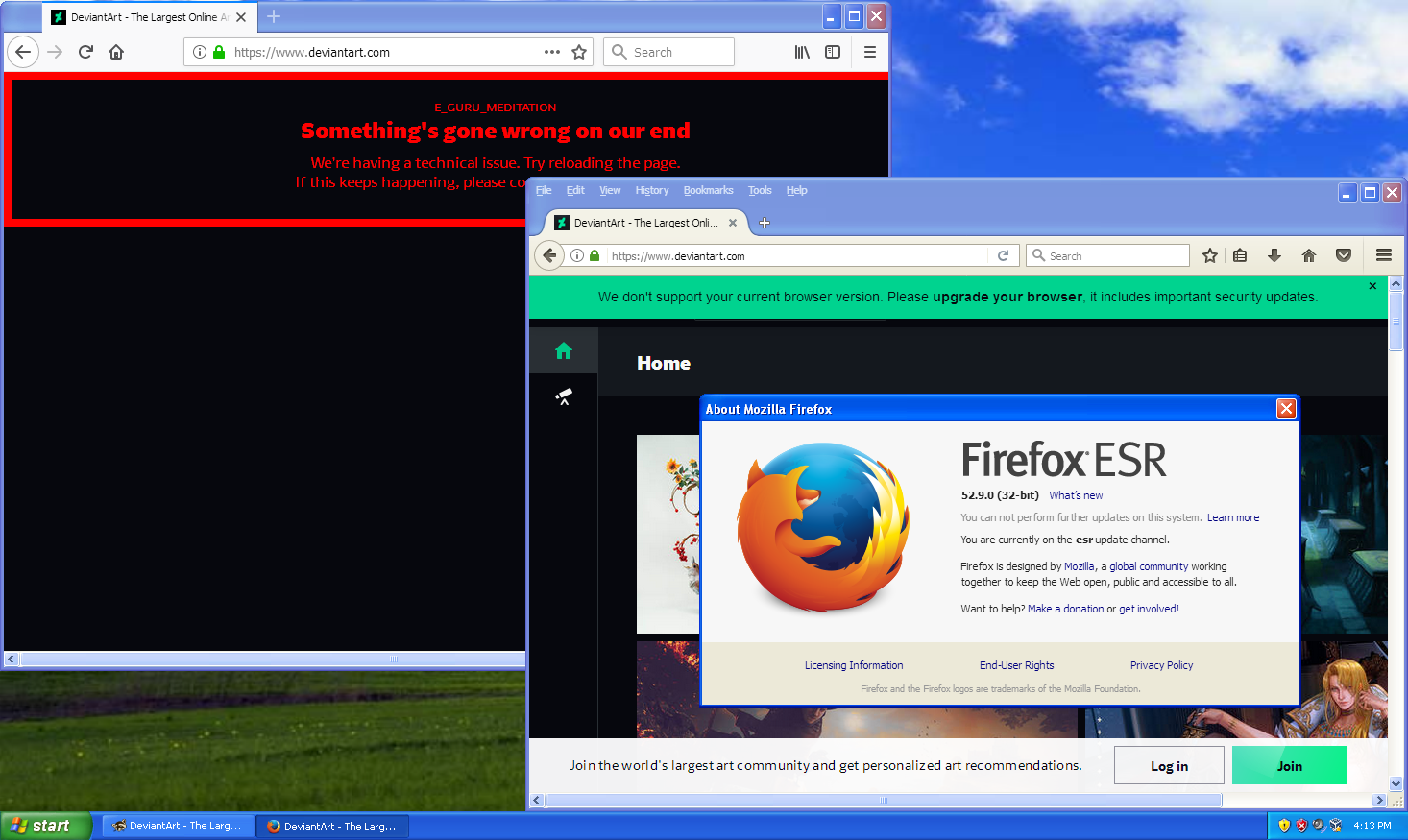The width and height of the screenshot is (1408, 840).
Task: Click the volume icon in system tray
Action: coord(1319,826)
